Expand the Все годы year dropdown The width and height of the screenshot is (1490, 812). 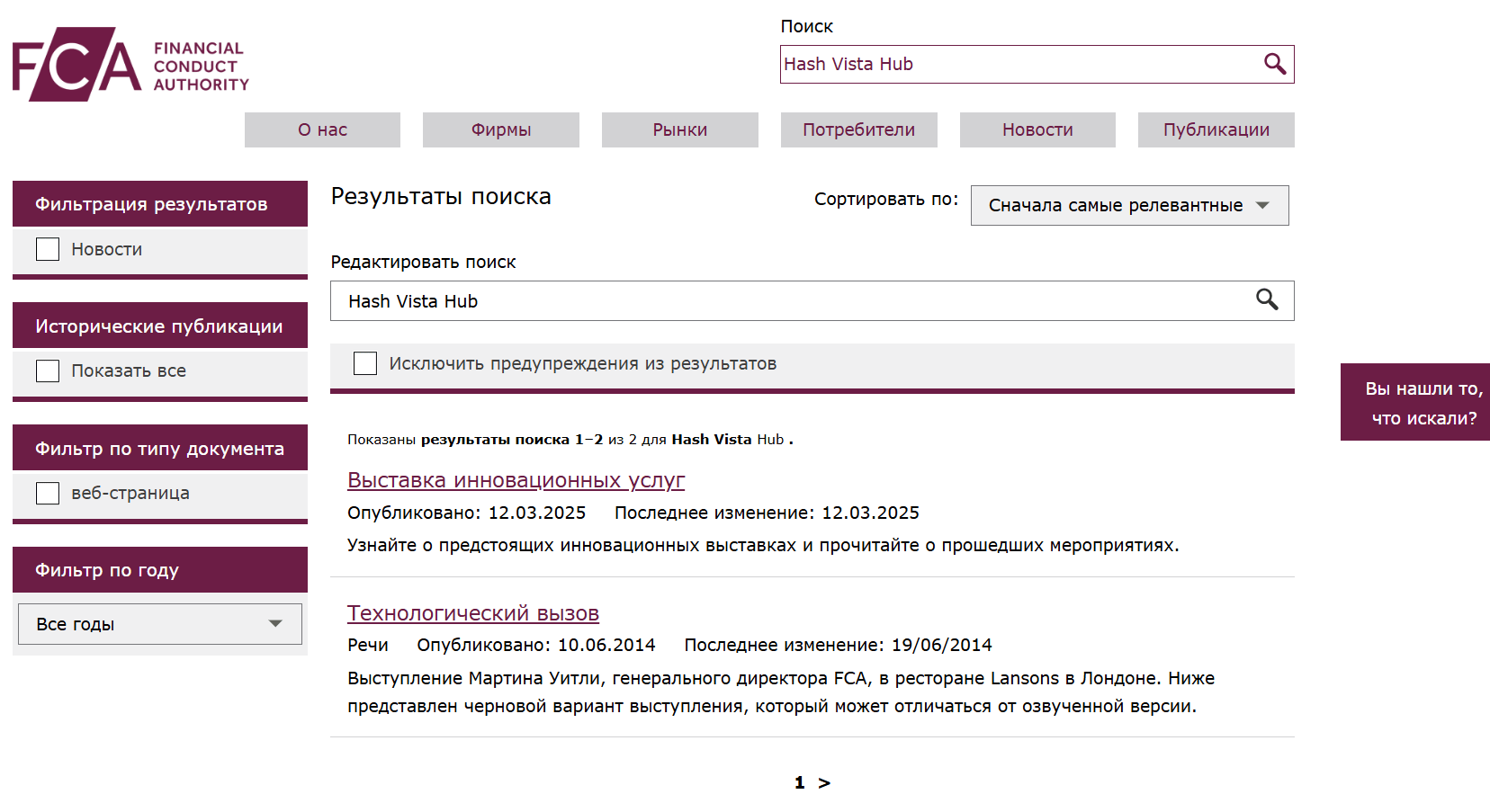[160, 624]
